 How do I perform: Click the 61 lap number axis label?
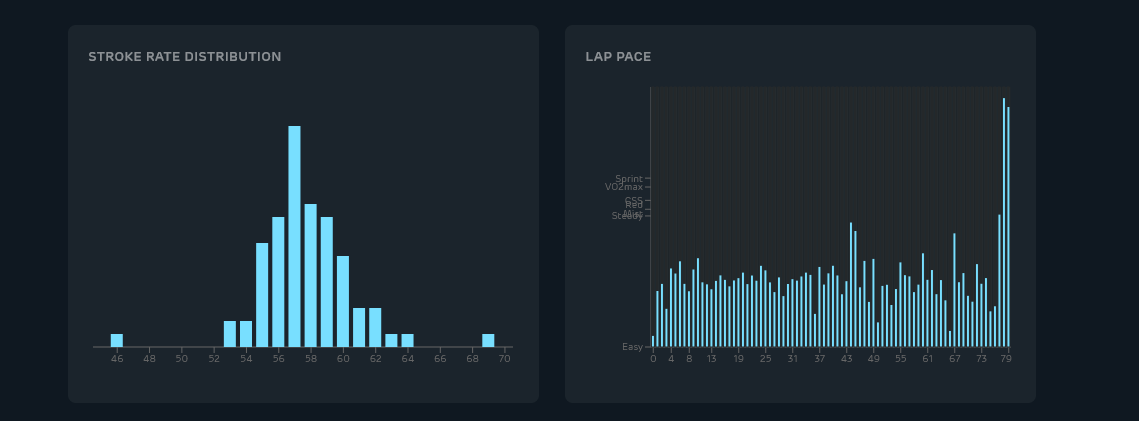[x=927, y=359]
